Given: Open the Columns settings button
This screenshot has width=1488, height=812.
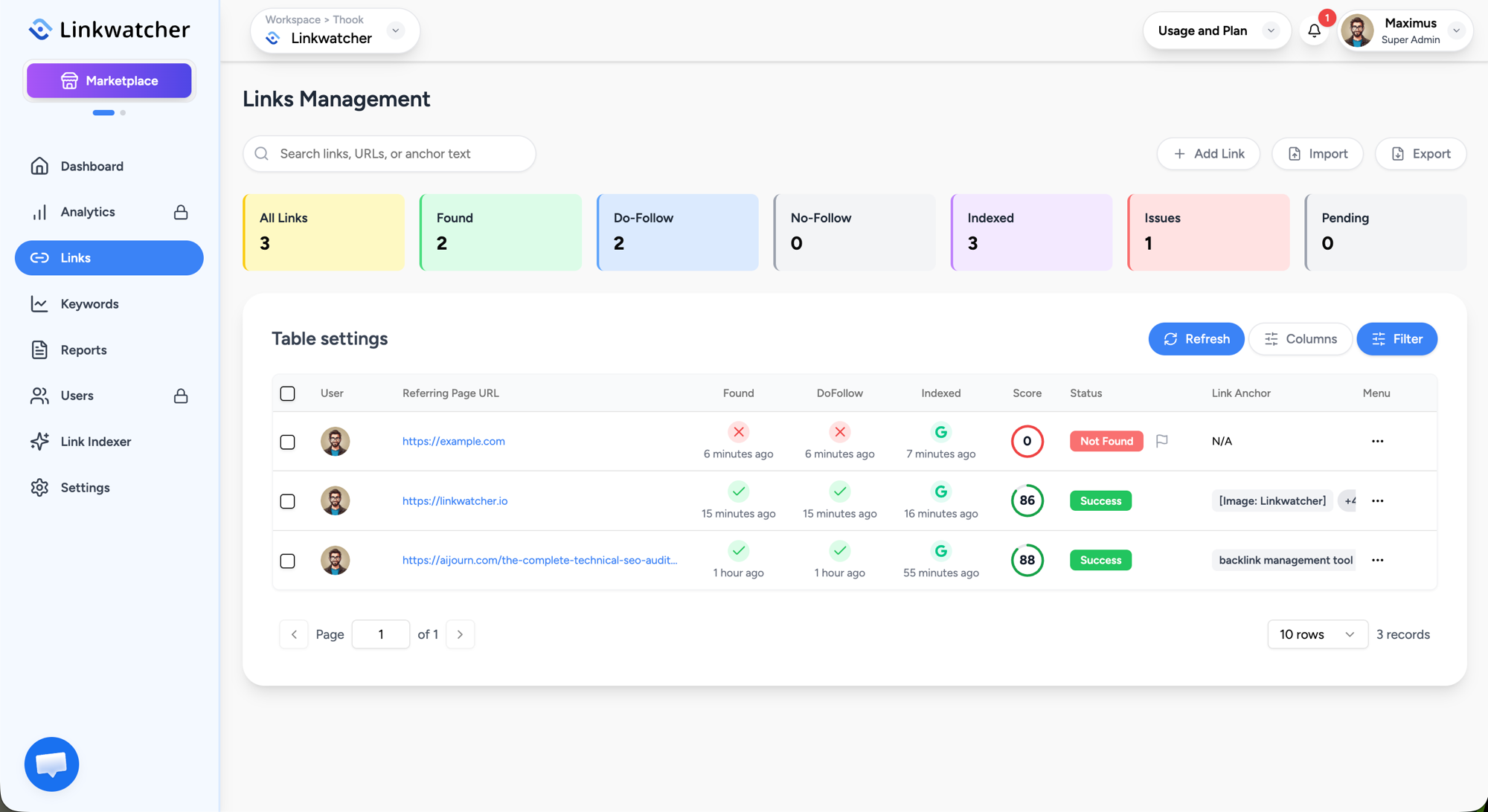Looking at the screenshot, I should (x=1301, y=339).
